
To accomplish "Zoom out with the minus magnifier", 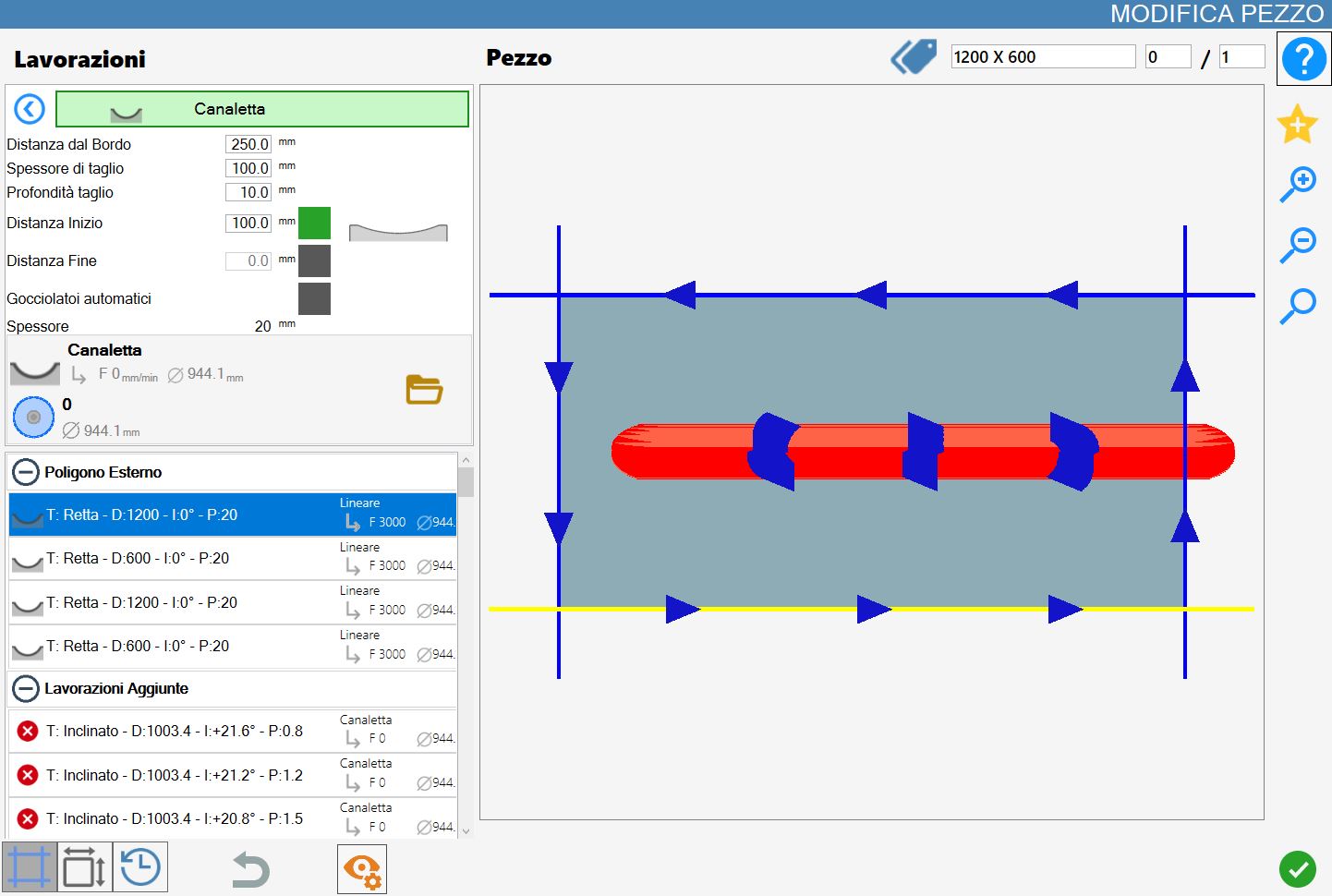I will click(x=1298, y=245).
